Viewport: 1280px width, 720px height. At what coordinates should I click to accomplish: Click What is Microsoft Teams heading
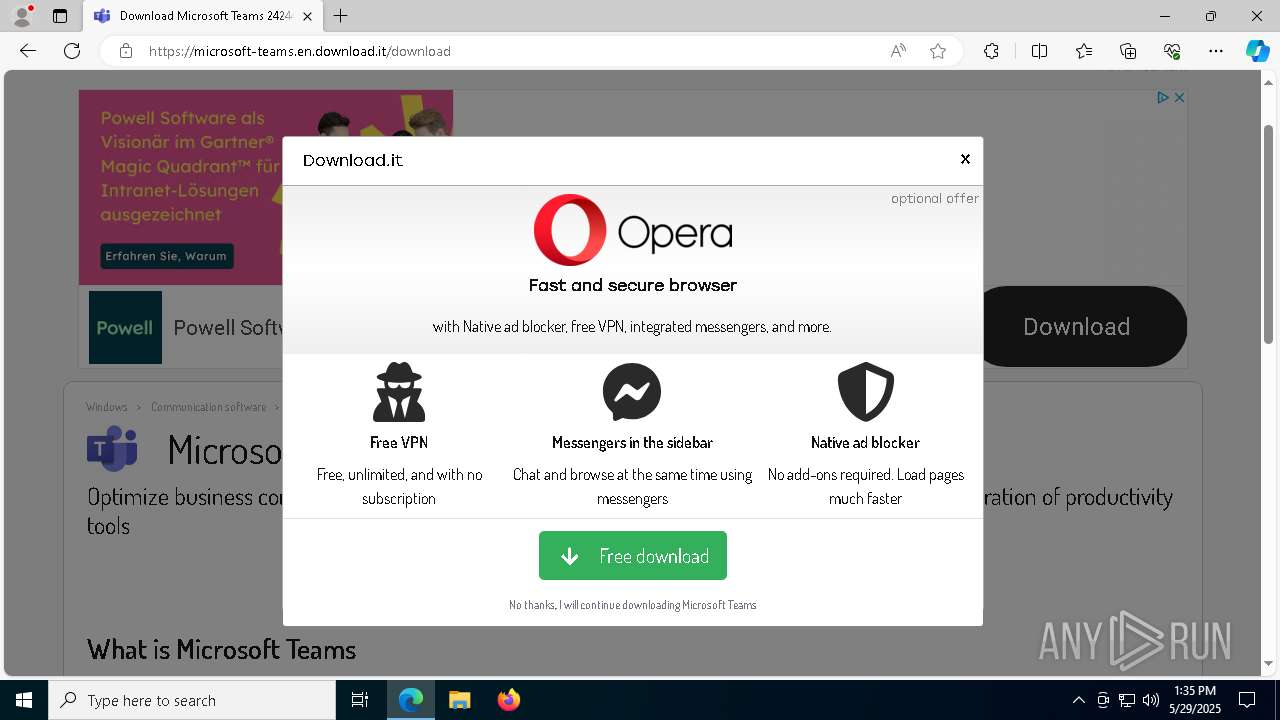coord(221,650)
